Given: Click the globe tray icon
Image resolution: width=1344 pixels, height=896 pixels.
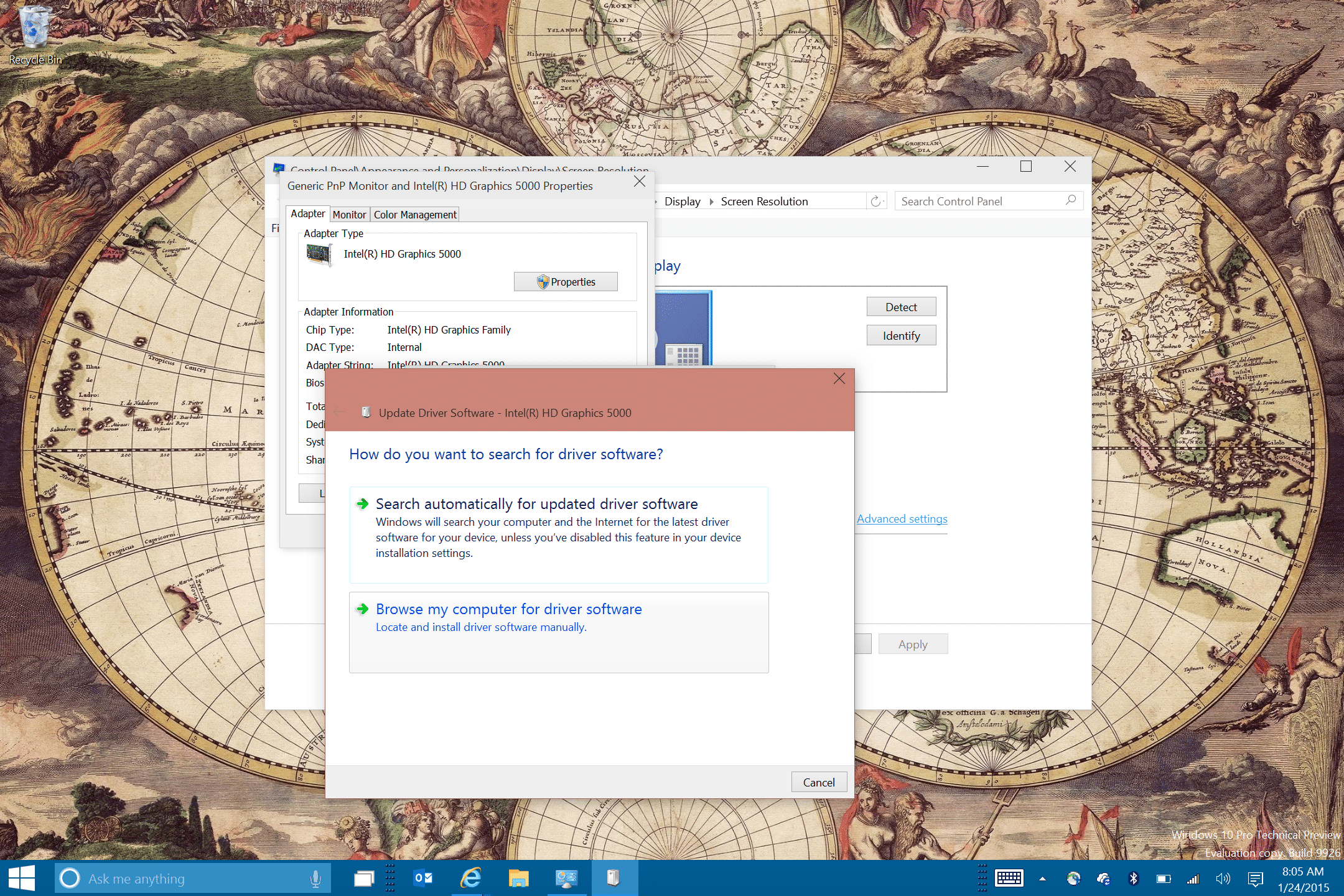Looking at the screenshot, I should [1073, 879].
